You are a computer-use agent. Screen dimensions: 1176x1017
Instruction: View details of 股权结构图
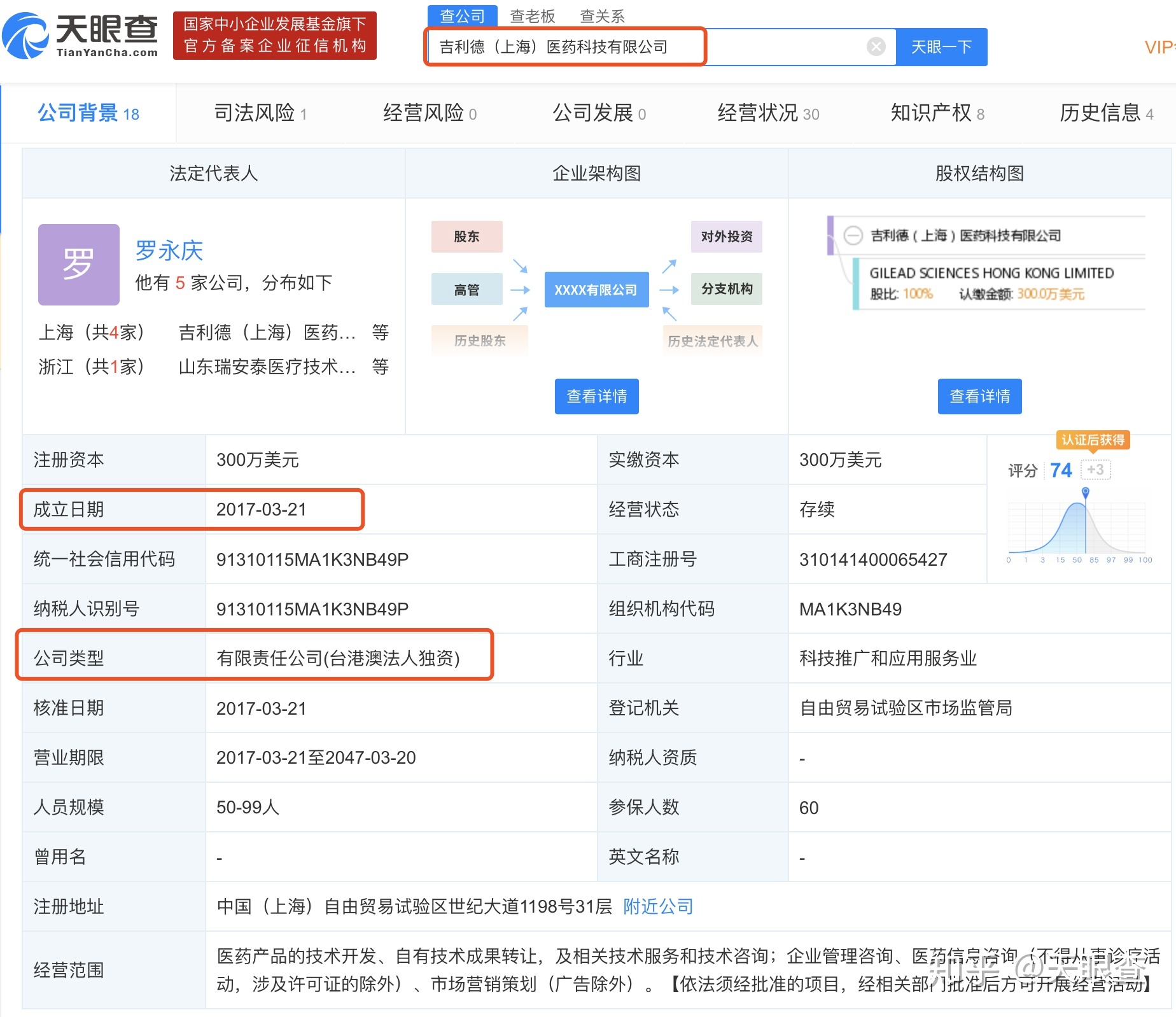pyautogui.click(x=980, y=396)
